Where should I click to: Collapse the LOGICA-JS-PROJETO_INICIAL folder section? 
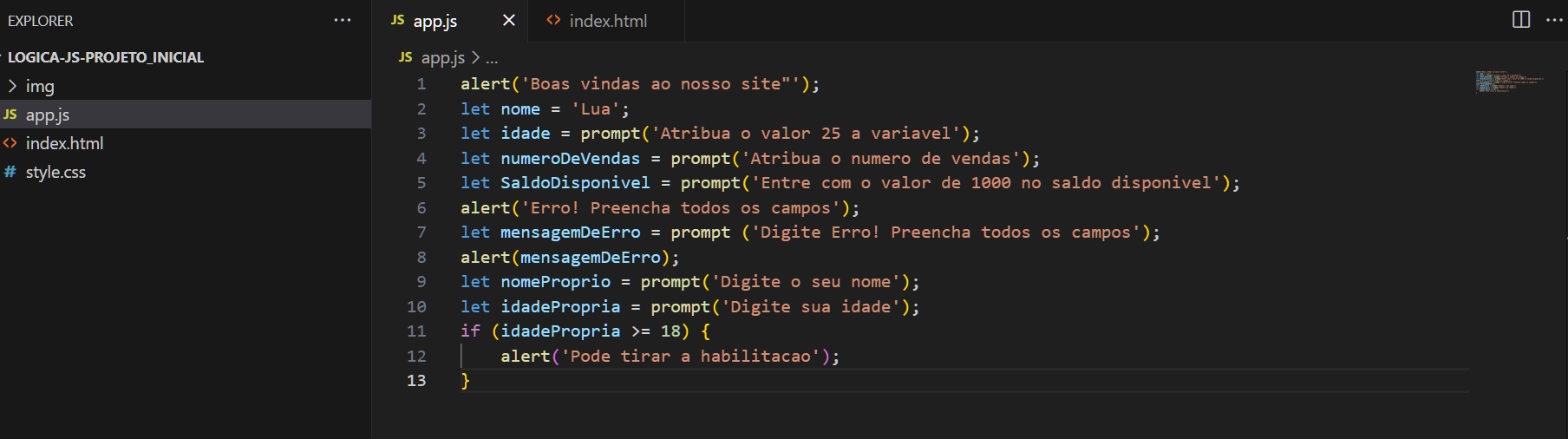click(x=105, y=57)
